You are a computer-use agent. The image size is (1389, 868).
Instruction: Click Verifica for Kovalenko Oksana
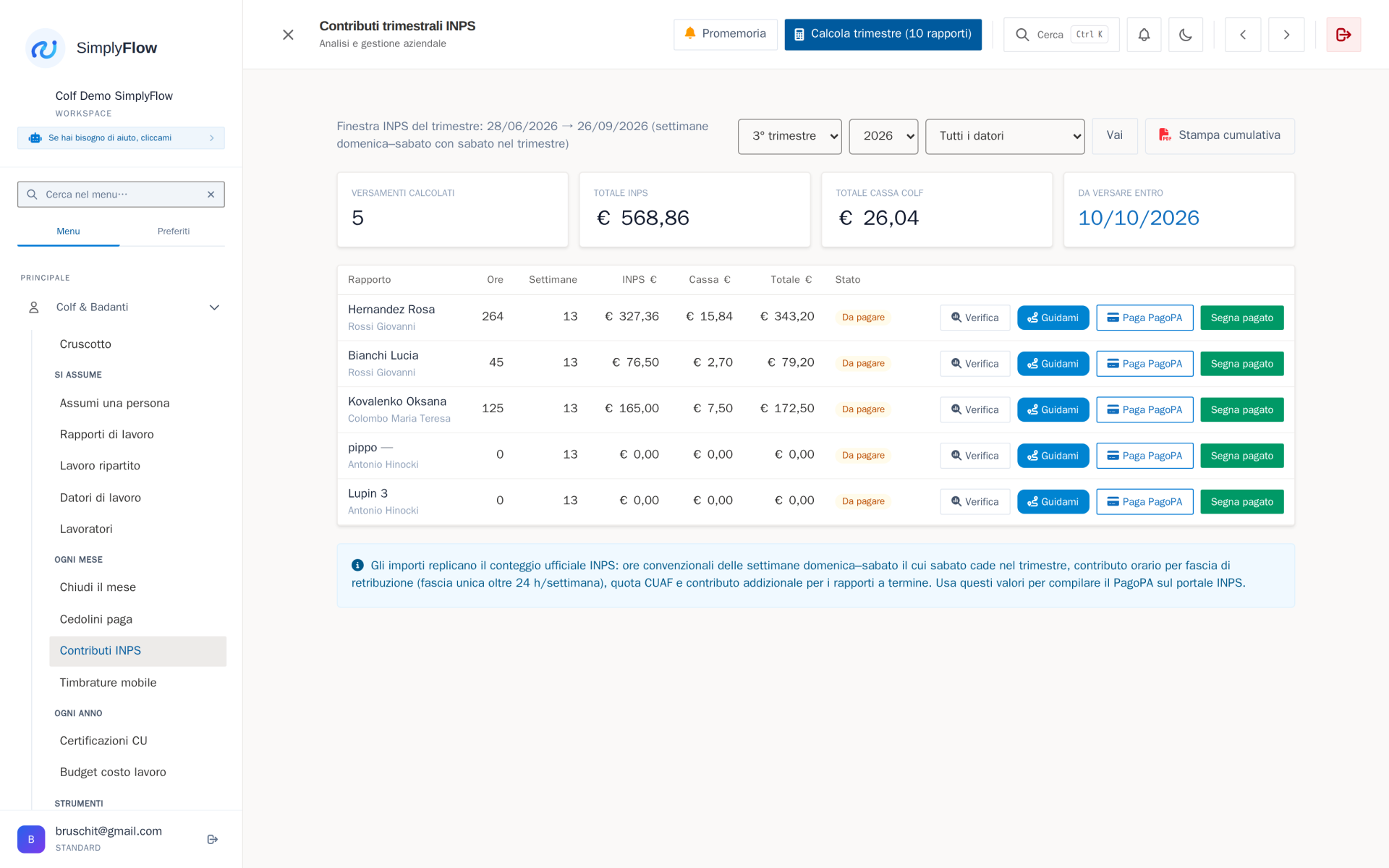pos(975,409)
